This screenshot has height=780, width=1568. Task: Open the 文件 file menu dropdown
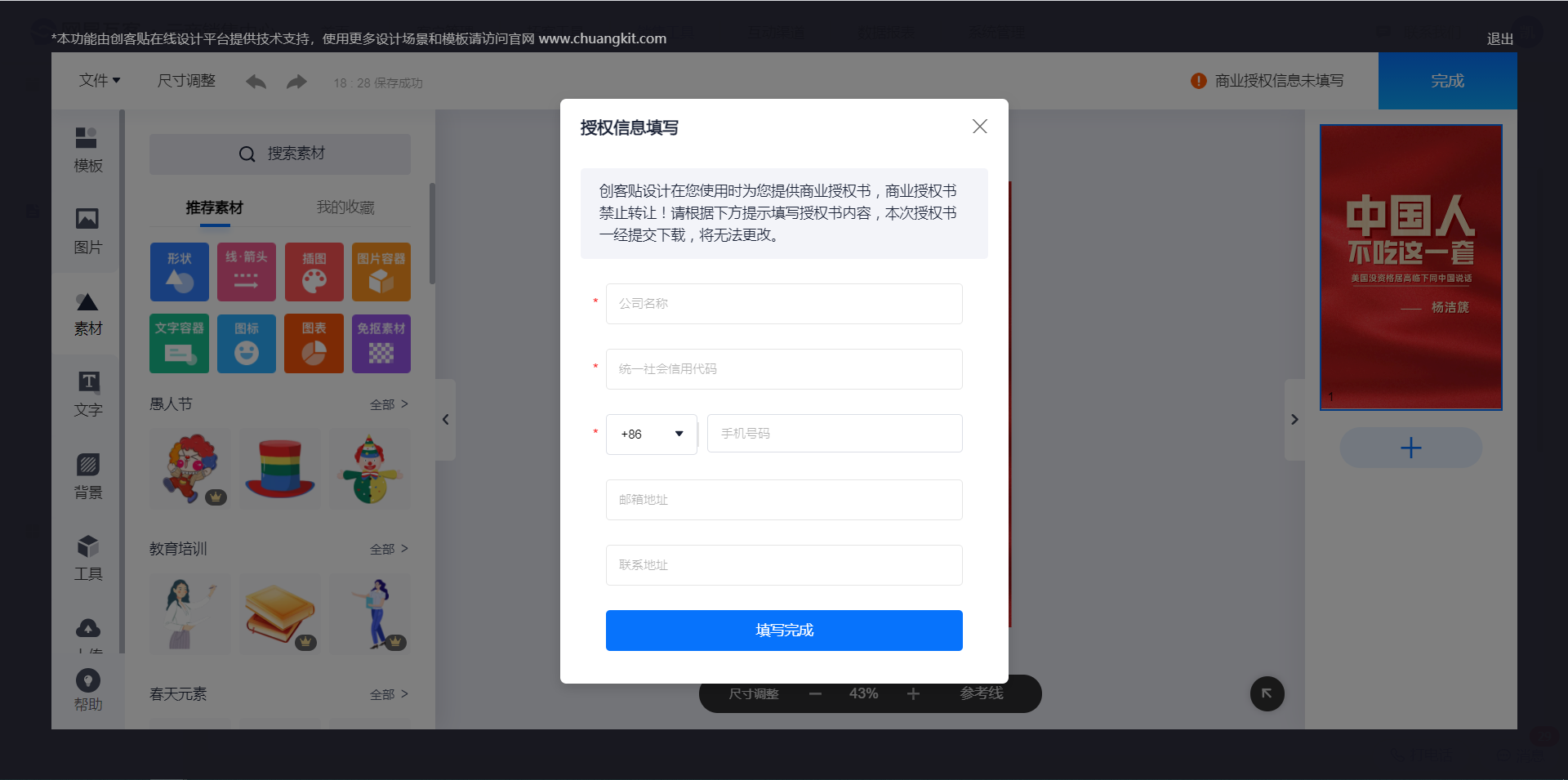pyautogui.click(x=100, y=81)
